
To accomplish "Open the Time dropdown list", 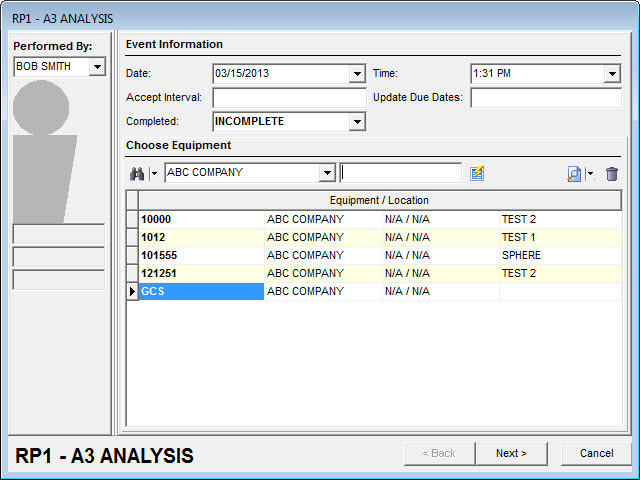I will point(612,73).
